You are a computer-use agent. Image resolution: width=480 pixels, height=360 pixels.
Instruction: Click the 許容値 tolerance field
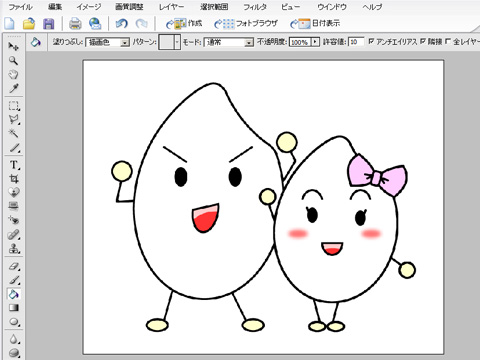(356, 42)
